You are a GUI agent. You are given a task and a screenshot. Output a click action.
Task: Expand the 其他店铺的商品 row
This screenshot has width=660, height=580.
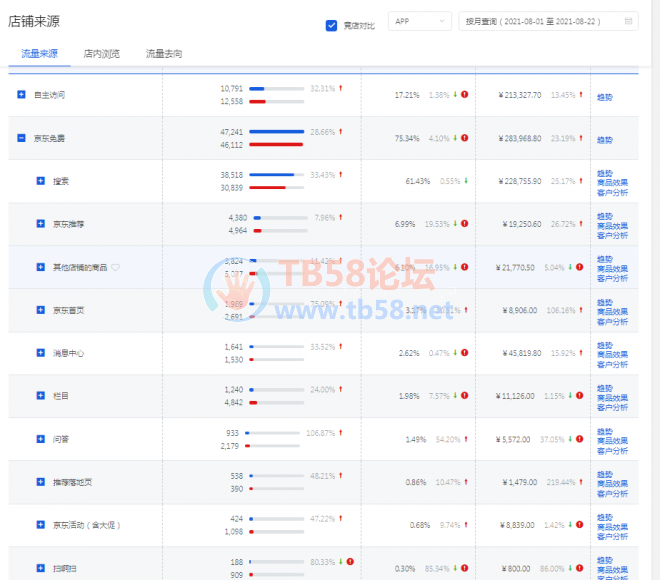(x=40, y=267)
